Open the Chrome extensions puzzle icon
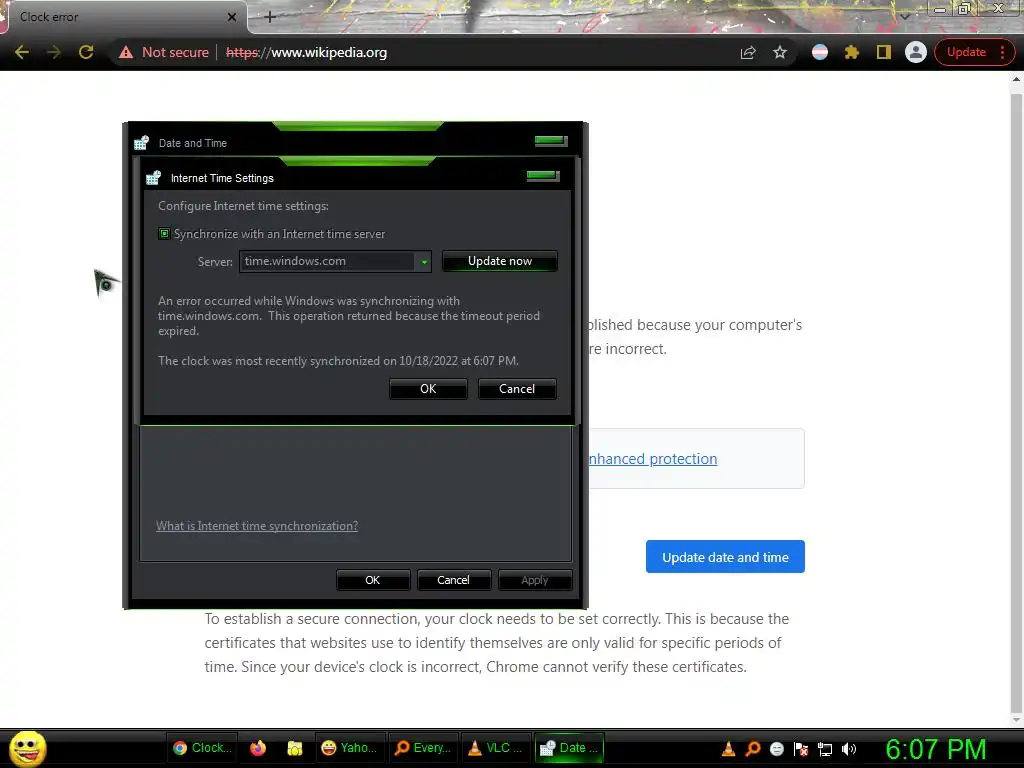This screenshot has height=768, width=1024. (852, 52)
